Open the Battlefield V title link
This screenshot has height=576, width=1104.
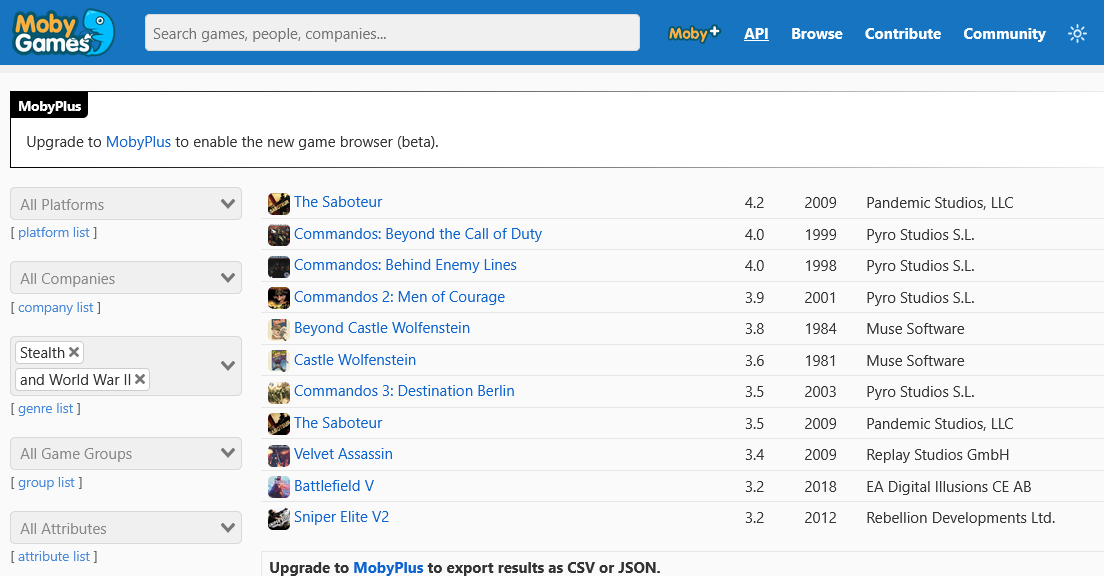[334, 486]
